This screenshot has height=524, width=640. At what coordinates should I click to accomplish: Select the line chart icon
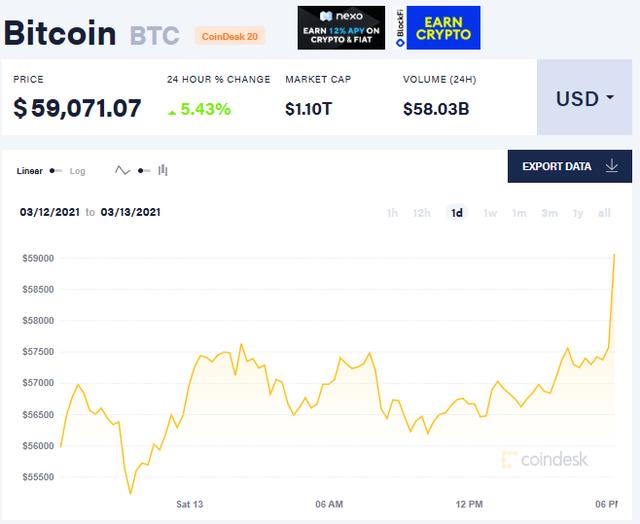tap(122, 171)
